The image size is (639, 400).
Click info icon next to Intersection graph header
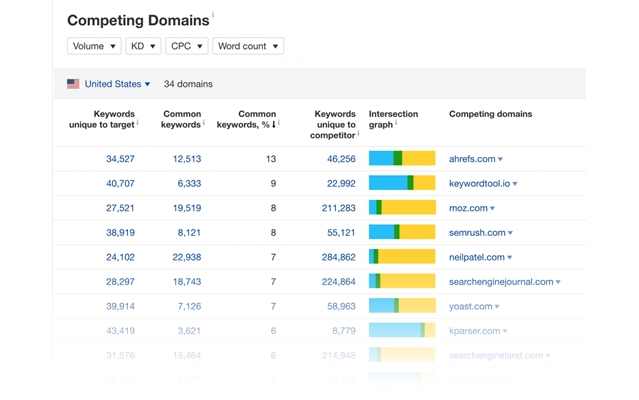tap(396, 124)
